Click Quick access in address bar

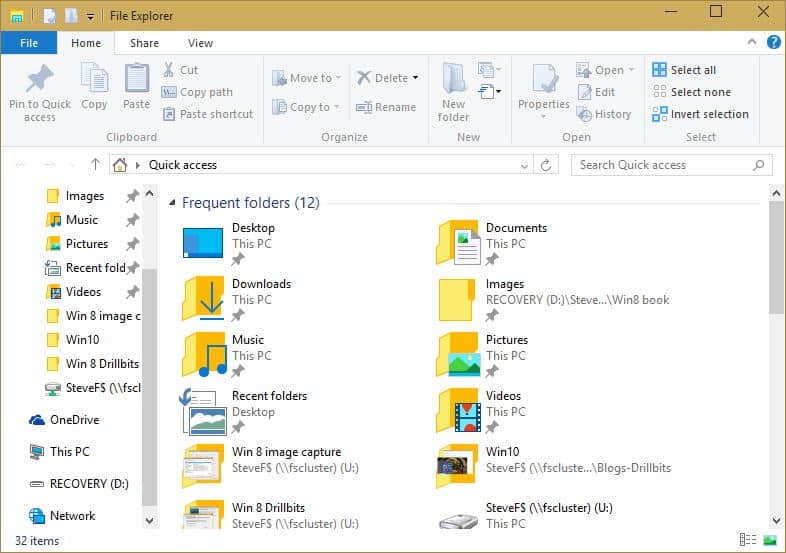pos(183,165)
